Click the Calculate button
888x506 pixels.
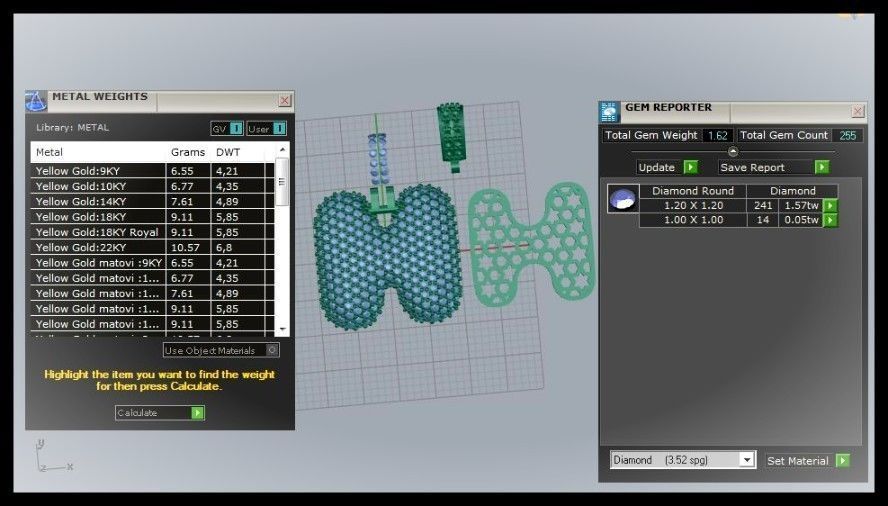(x=160, y=413)
